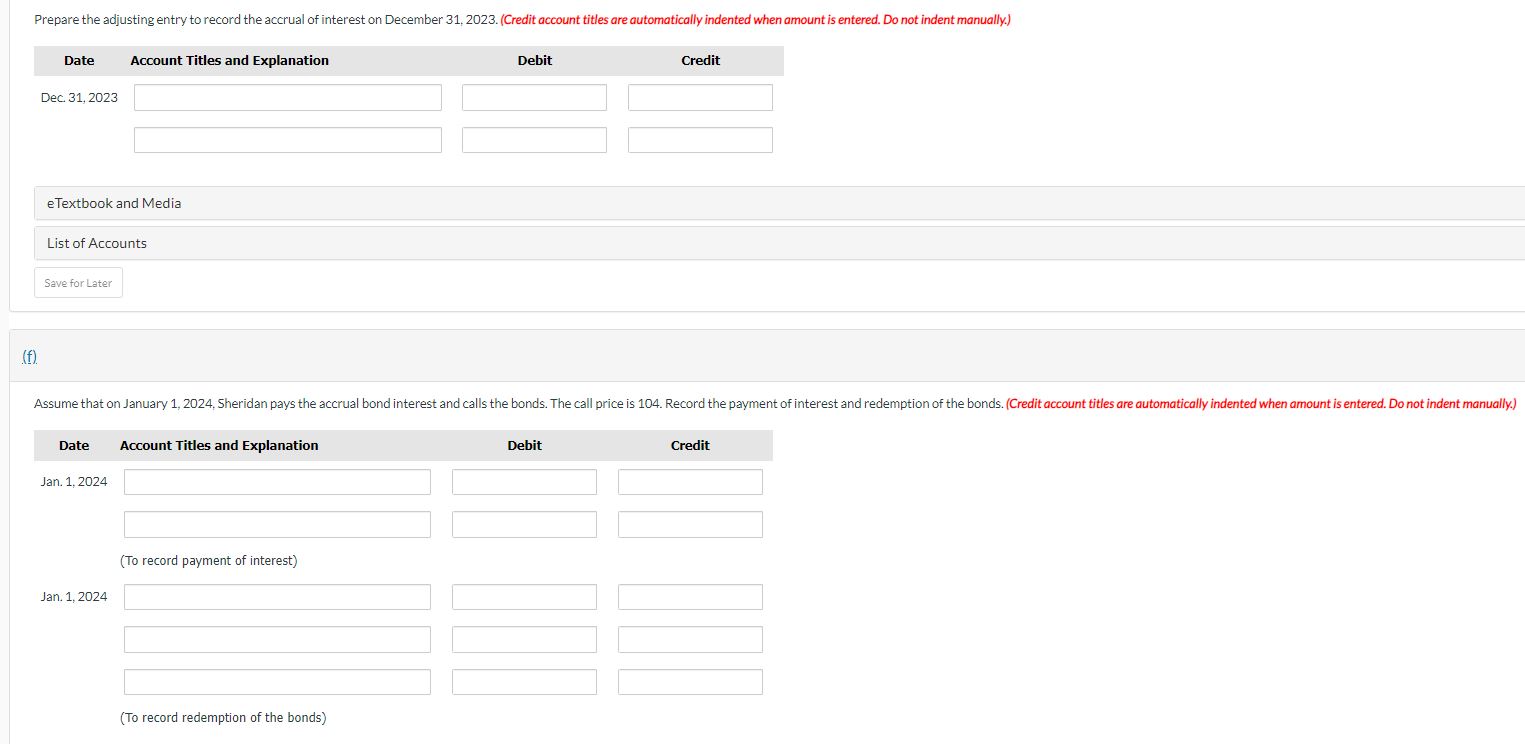Click the second Debit field in the Dec. 31 entry

coord(534,139)
